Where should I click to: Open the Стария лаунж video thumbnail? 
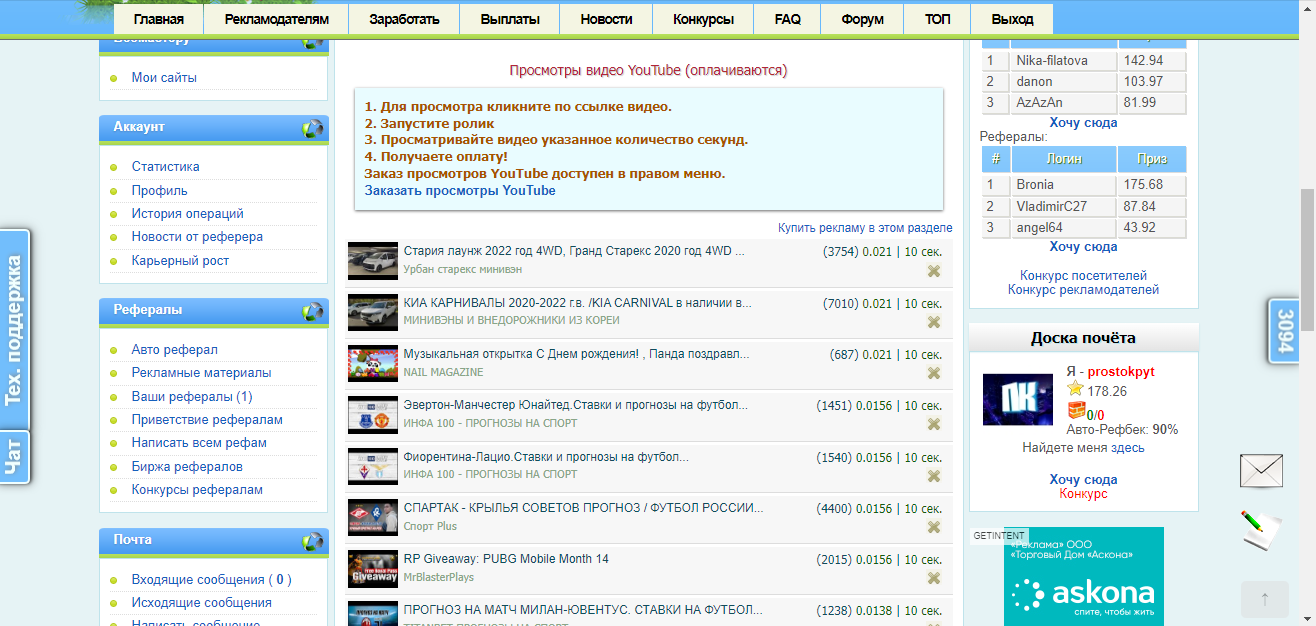(x=373, y=261)
